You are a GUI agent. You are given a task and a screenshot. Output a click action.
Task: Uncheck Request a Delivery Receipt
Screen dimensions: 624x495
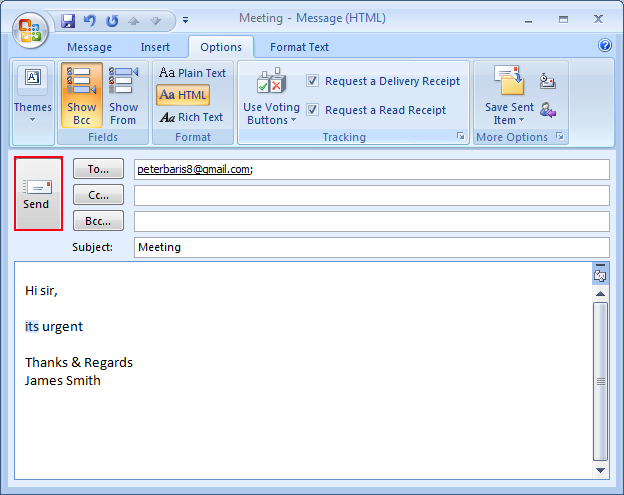click(312, 81)
